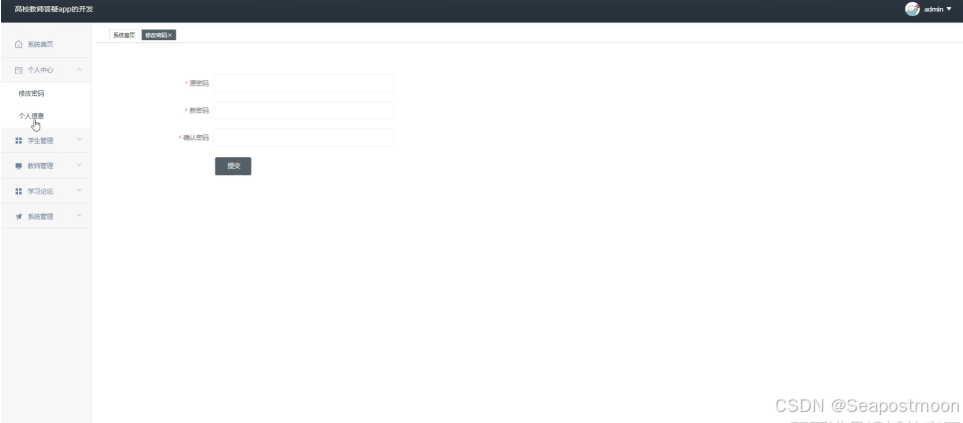The width and height of the screenshot is (963, 423).
Task: Focus the 确认密码 input field
Action: pos(303,138)
